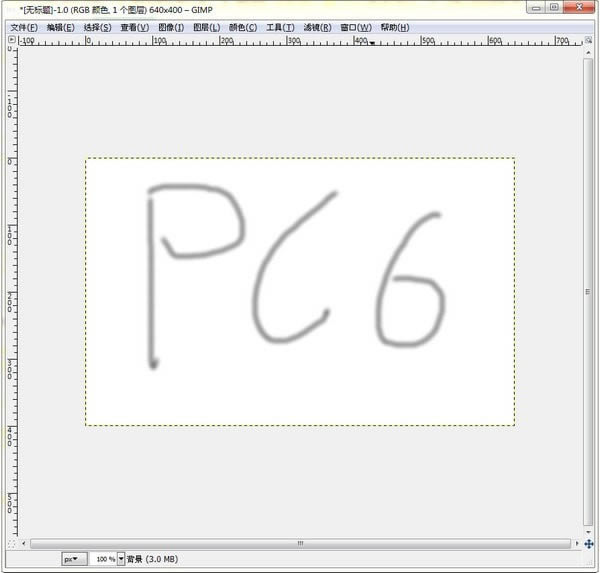Screen dimensions: 600x573
Task: Open the image menu arrow at ruler corner
Action: tap(12, 41)
